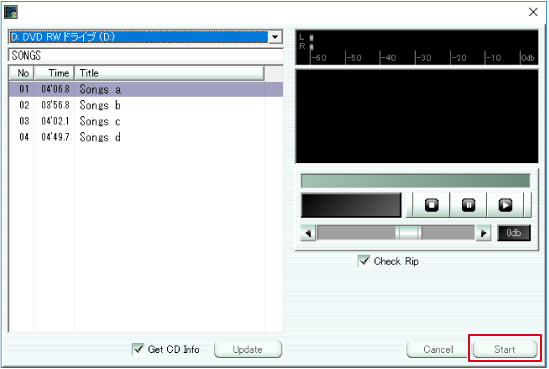Screen dimensions: 549x369
Task: Select track 01 Songs a
Action: coord(146,89)
